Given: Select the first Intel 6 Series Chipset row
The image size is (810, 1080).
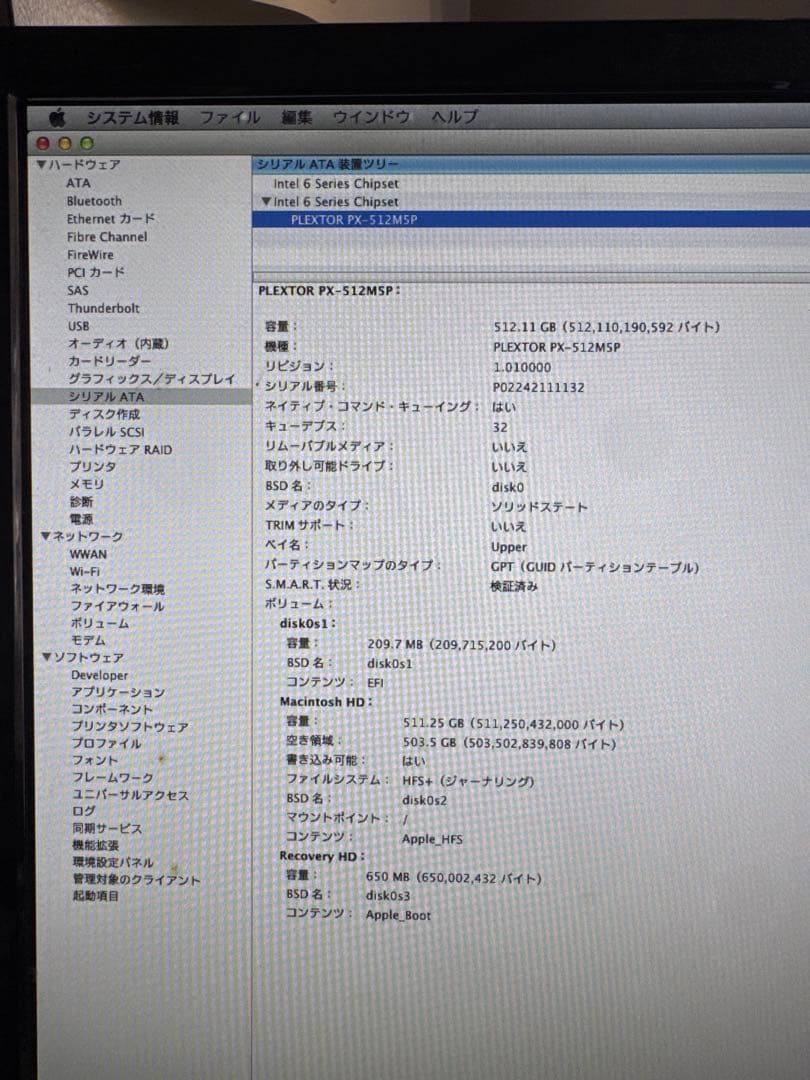Looking at the screenshot, I should [x=335, y=184].
